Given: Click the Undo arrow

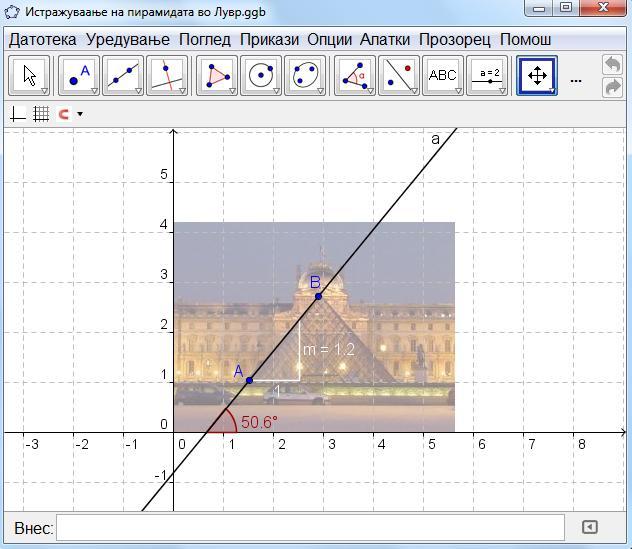Looking at the screenshot, I should (613, 65).
